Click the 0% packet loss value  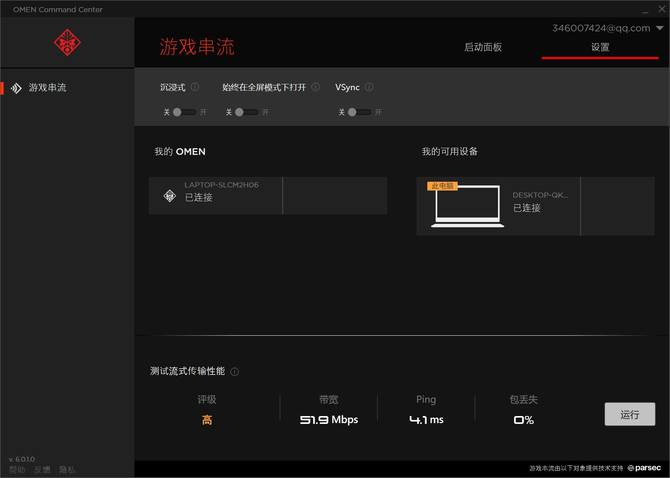[523, 420]
